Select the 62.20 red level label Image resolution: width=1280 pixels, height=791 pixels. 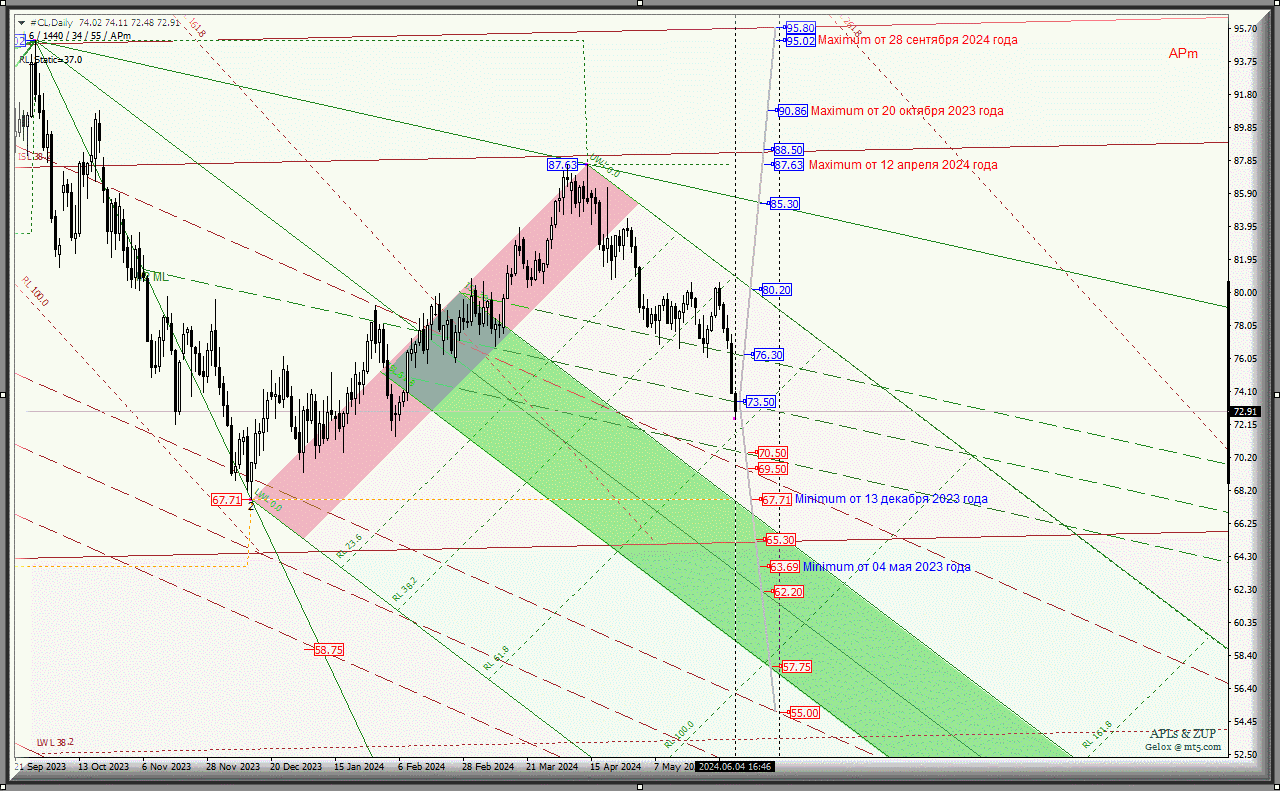pos(788,592)
